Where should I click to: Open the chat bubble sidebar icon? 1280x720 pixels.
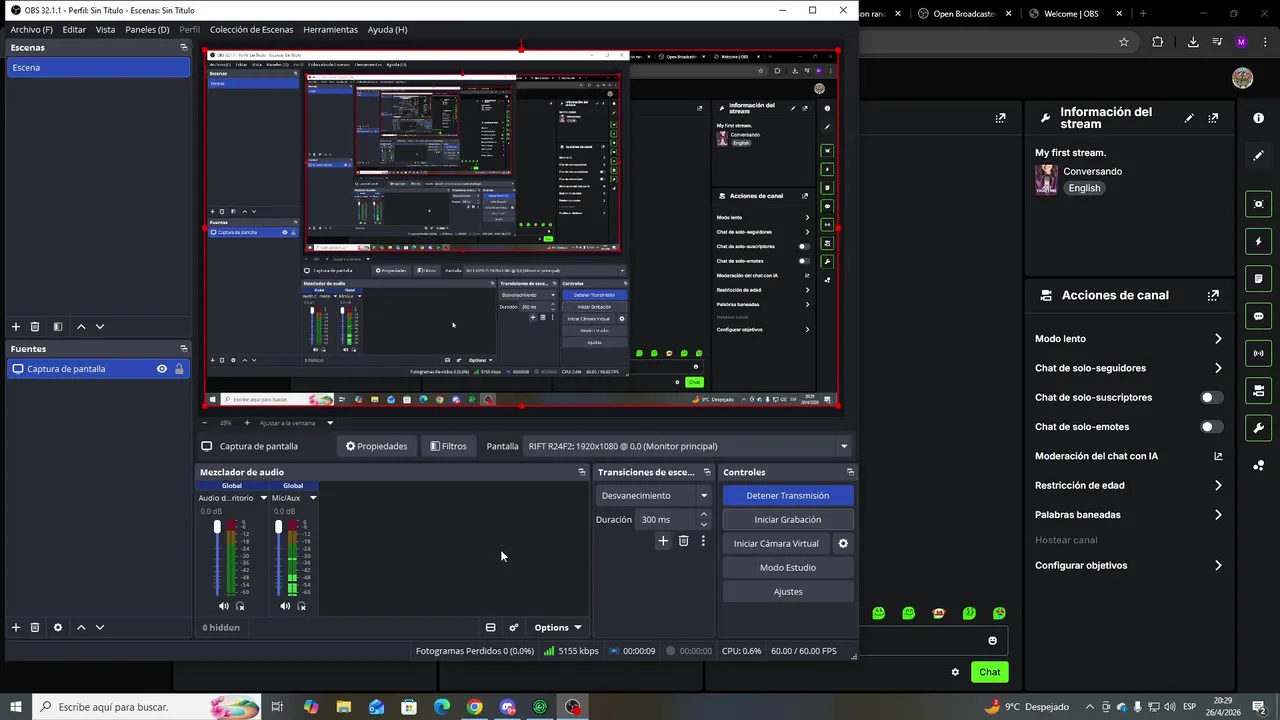click(1258, 316)
